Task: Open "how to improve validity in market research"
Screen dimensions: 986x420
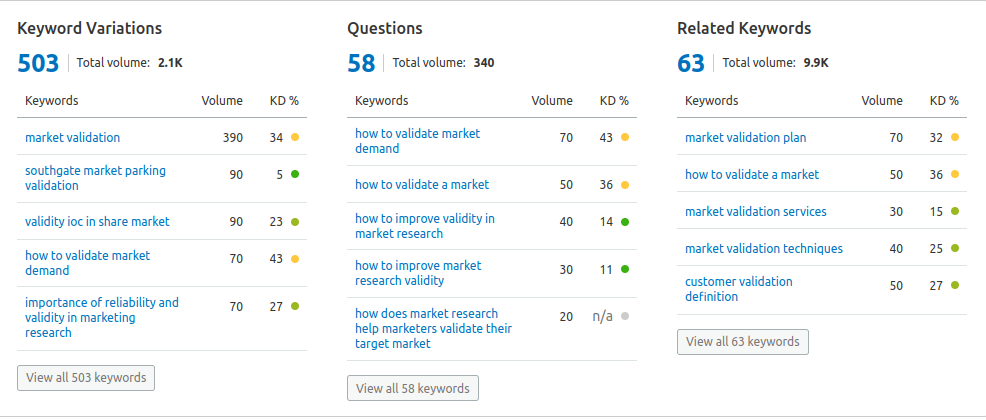Action: [424, 226]
